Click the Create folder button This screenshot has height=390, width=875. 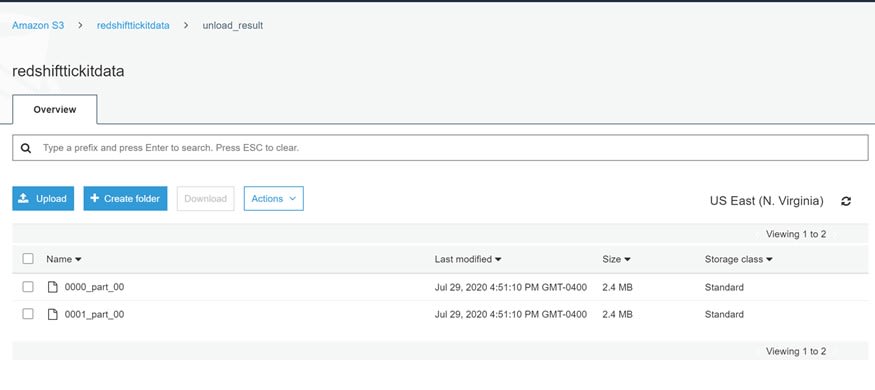(x=126, y=199)
